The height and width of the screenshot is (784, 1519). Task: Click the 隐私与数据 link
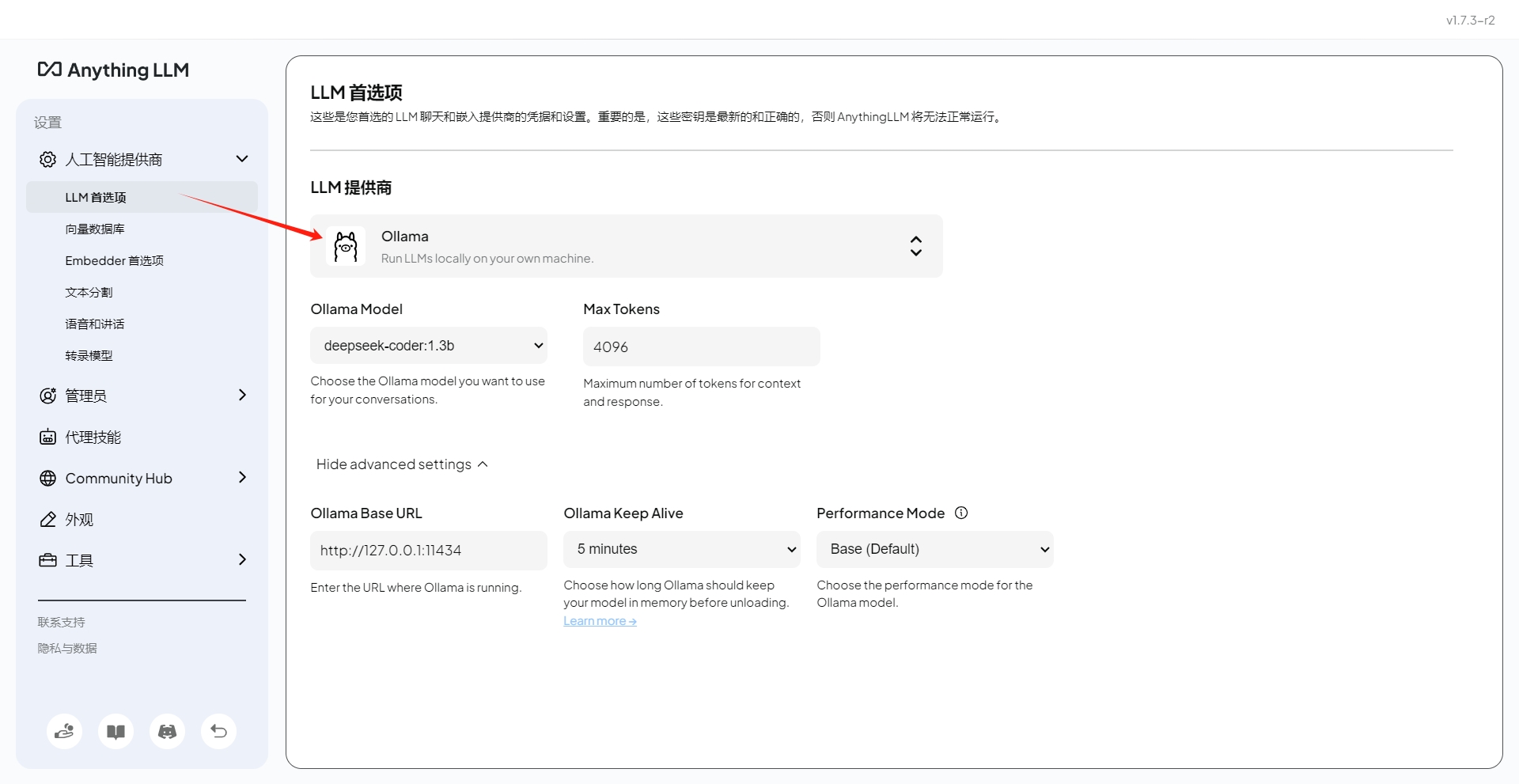(67, 648)
